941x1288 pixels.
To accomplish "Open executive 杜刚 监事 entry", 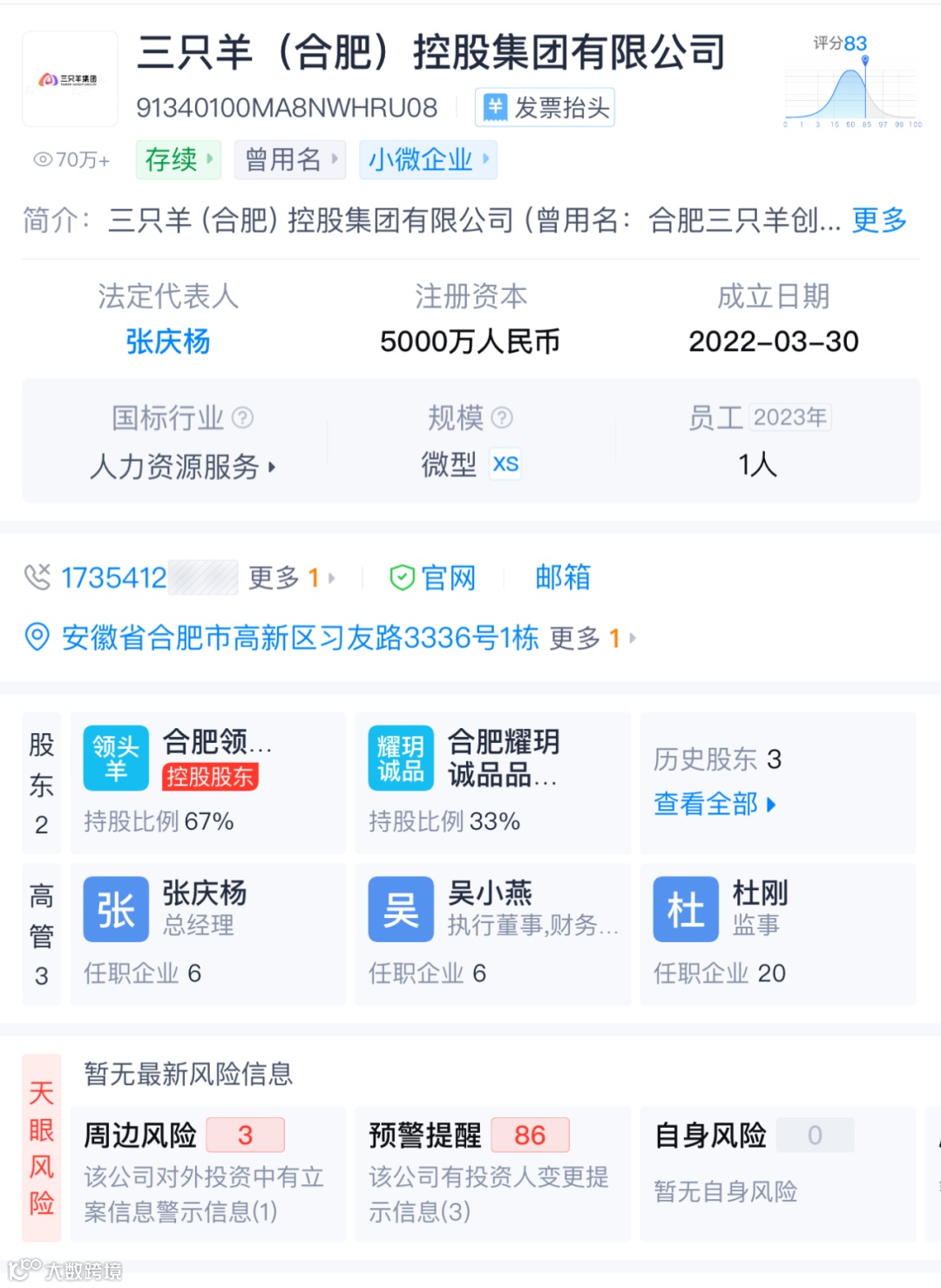I will (x=778, y=934).
